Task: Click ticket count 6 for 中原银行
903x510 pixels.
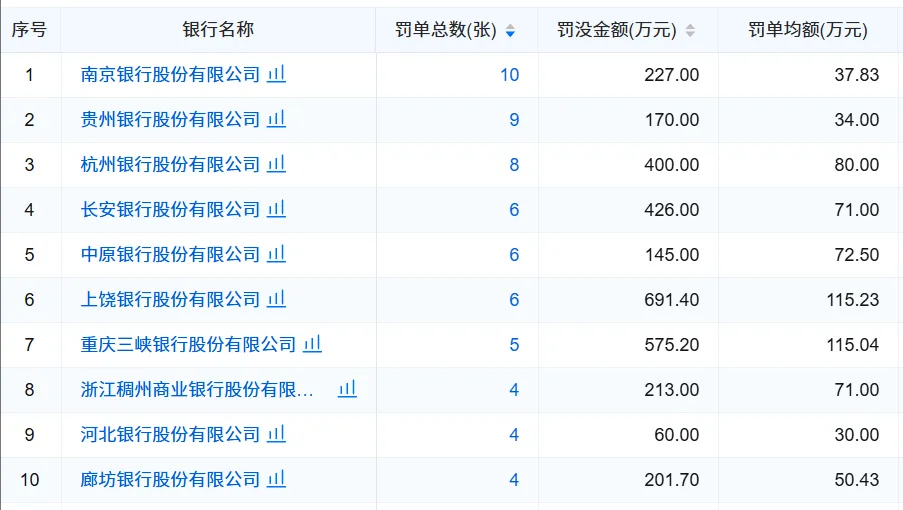Action: (514, 254)
